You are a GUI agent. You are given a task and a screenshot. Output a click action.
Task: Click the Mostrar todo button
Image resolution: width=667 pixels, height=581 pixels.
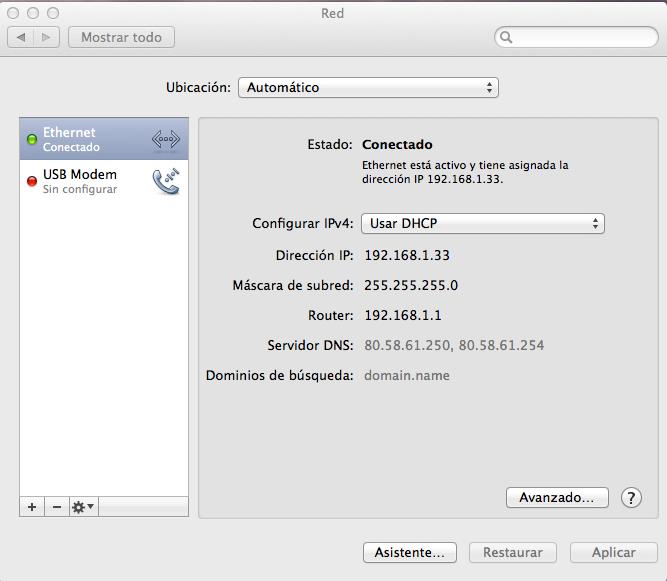(121, 37)
